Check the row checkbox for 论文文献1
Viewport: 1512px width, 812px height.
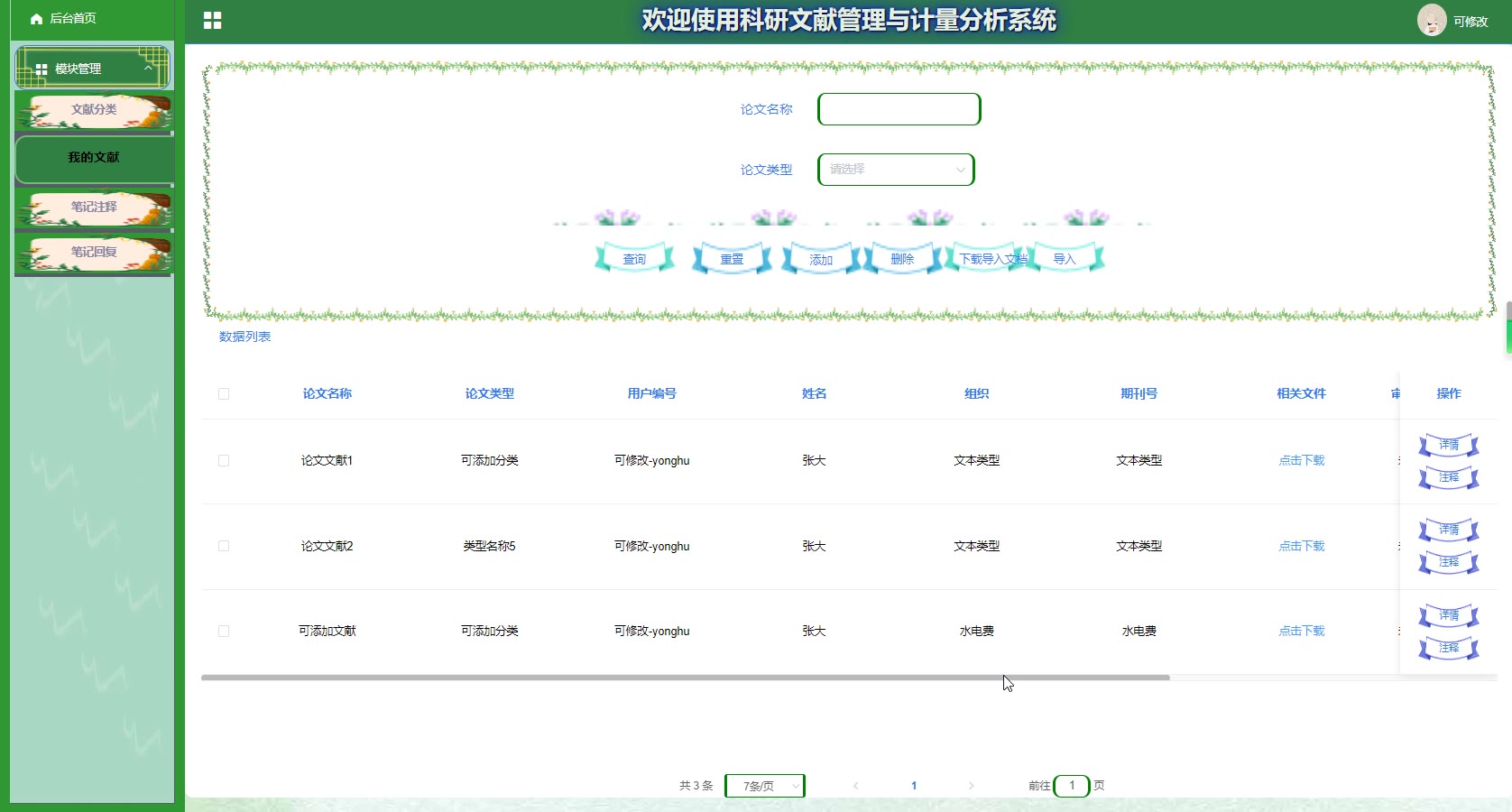point(224,461)
